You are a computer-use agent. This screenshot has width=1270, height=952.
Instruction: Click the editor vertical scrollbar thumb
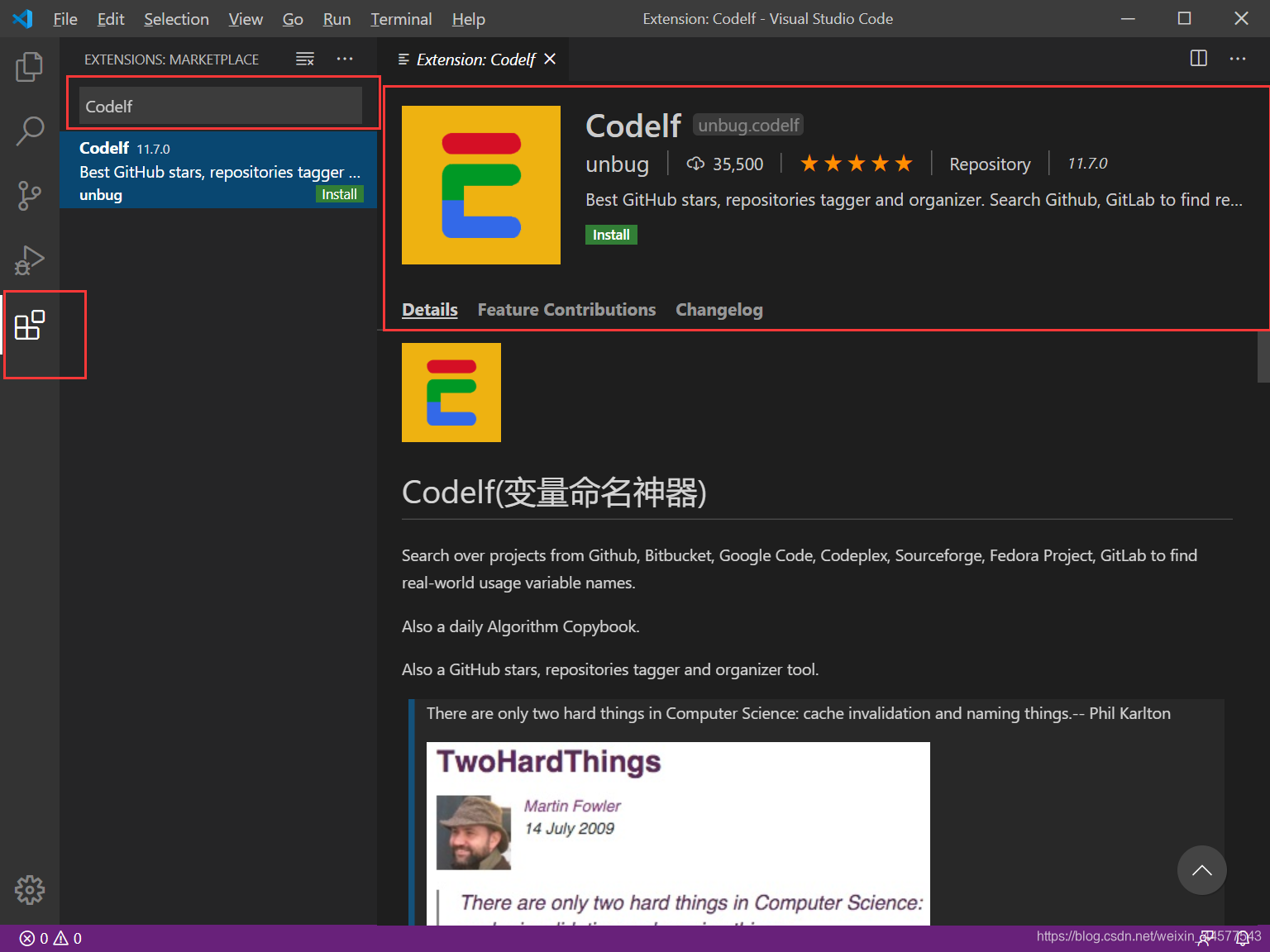point(1263,356)
